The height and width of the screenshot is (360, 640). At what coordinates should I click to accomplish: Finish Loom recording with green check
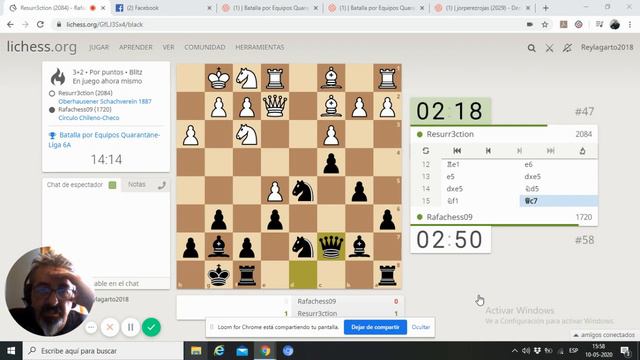(x=151, y=327)
